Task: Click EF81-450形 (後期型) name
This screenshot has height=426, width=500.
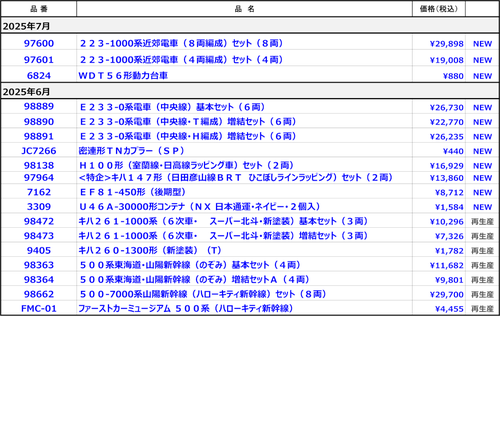Action: [x=132, y=192]
